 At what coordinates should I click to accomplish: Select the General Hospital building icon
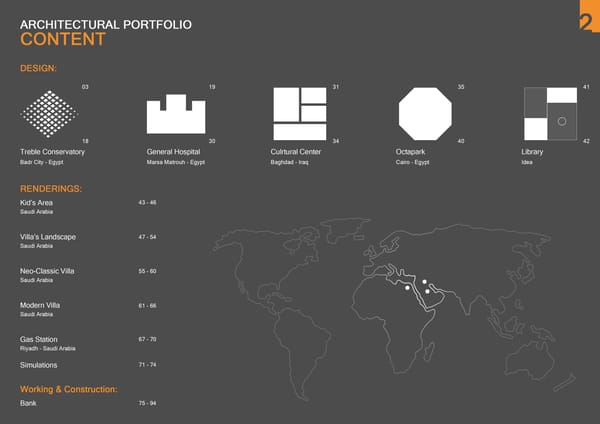coord(175,115)
